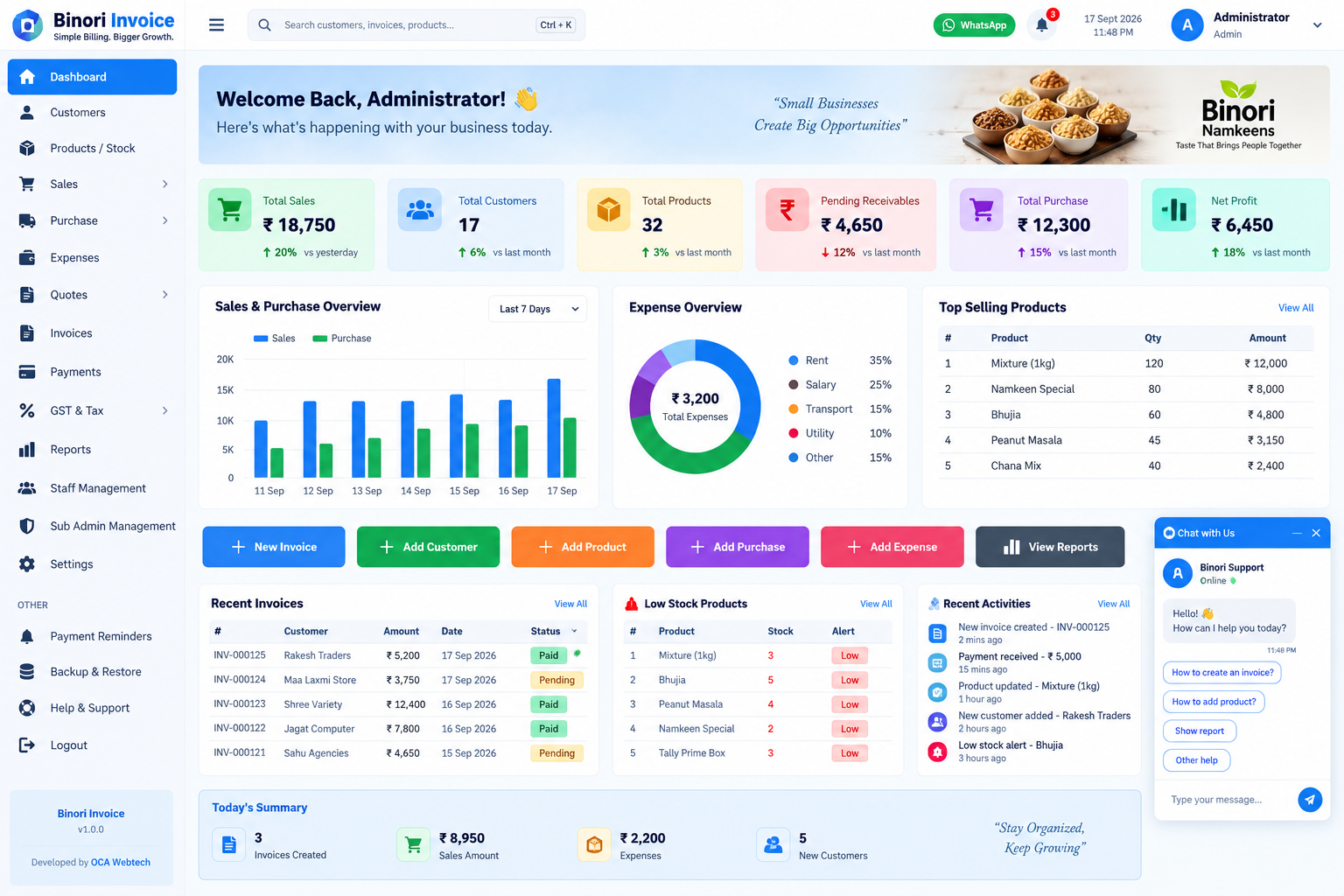Click the orange Transport legend dot
The image size is (1344, 896).
(794, 409)
